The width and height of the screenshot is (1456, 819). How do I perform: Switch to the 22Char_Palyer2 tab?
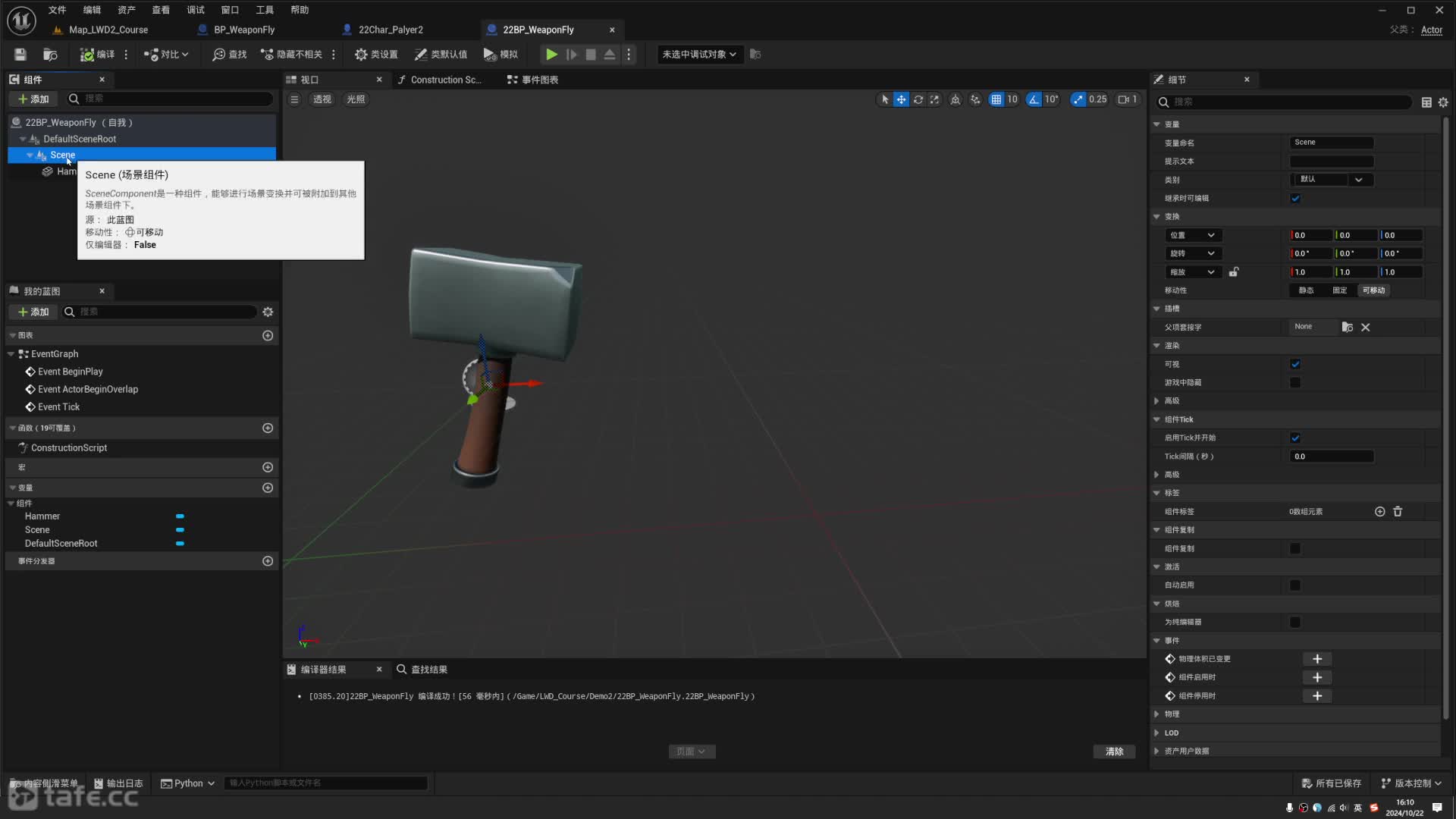391,30
